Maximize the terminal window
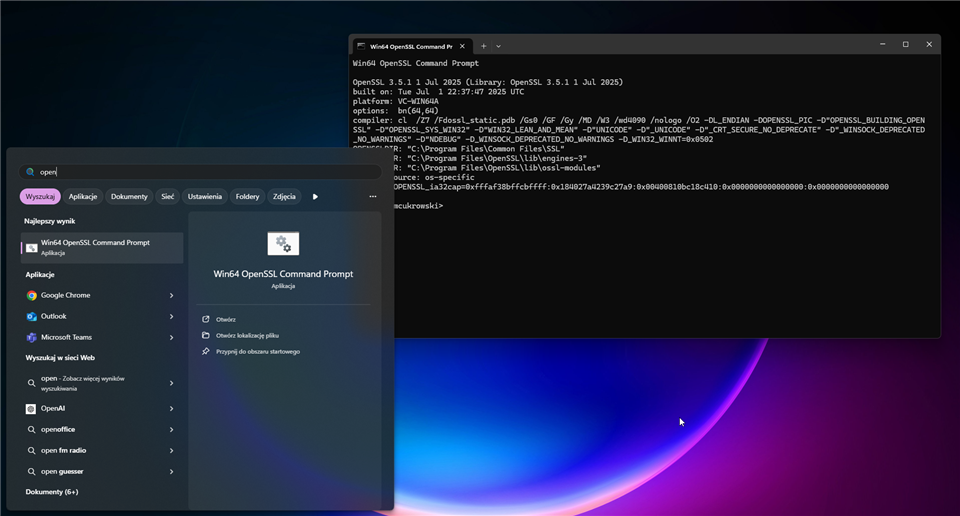The height and width of the screenshot is (516, 960). coord(906,45)
